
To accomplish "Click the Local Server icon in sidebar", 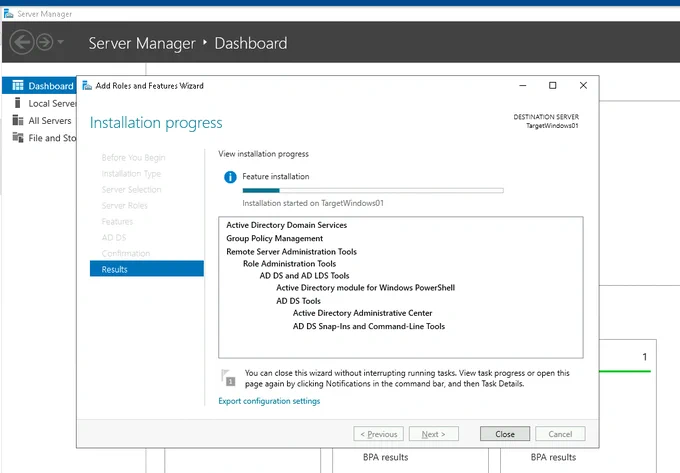I will tap(18, 103).
